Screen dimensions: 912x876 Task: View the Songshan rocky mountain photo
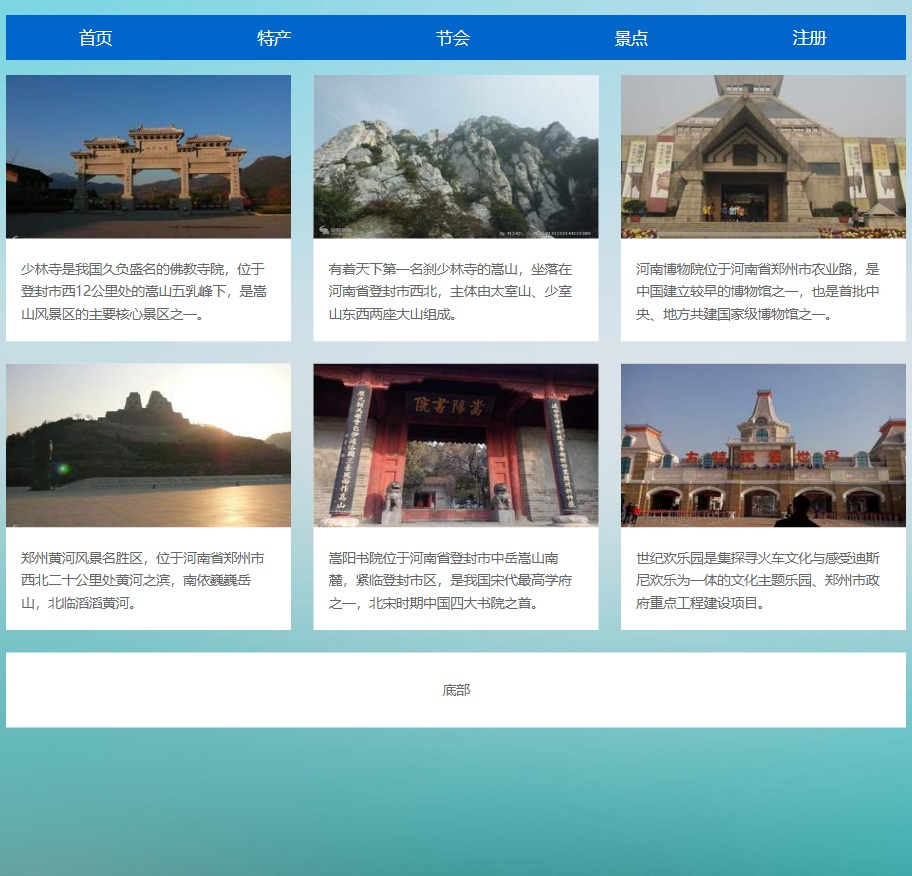coord(456,157)
